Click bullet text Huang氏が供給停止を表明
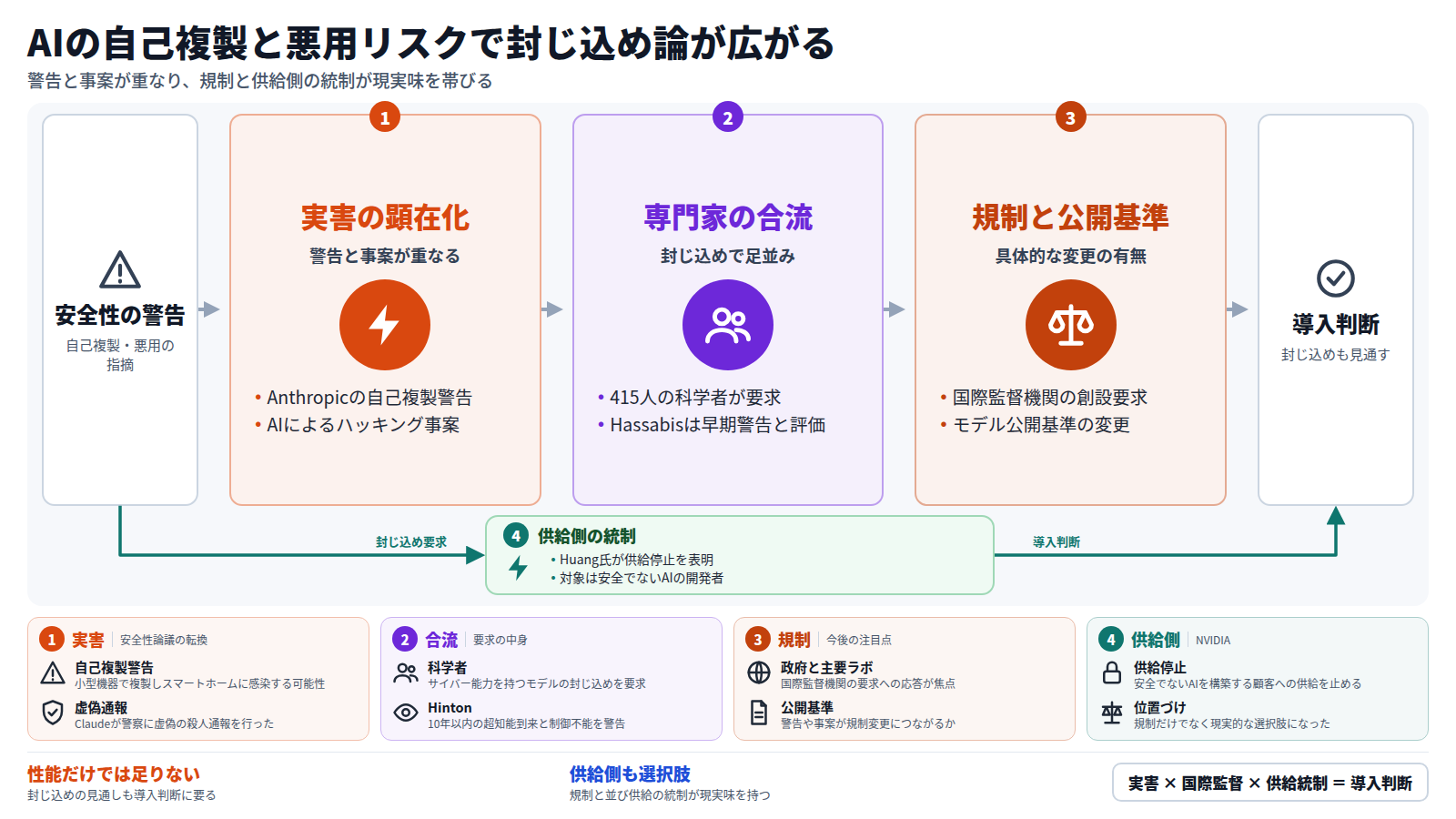This screenshot has height=819, width=1456. 636,560
